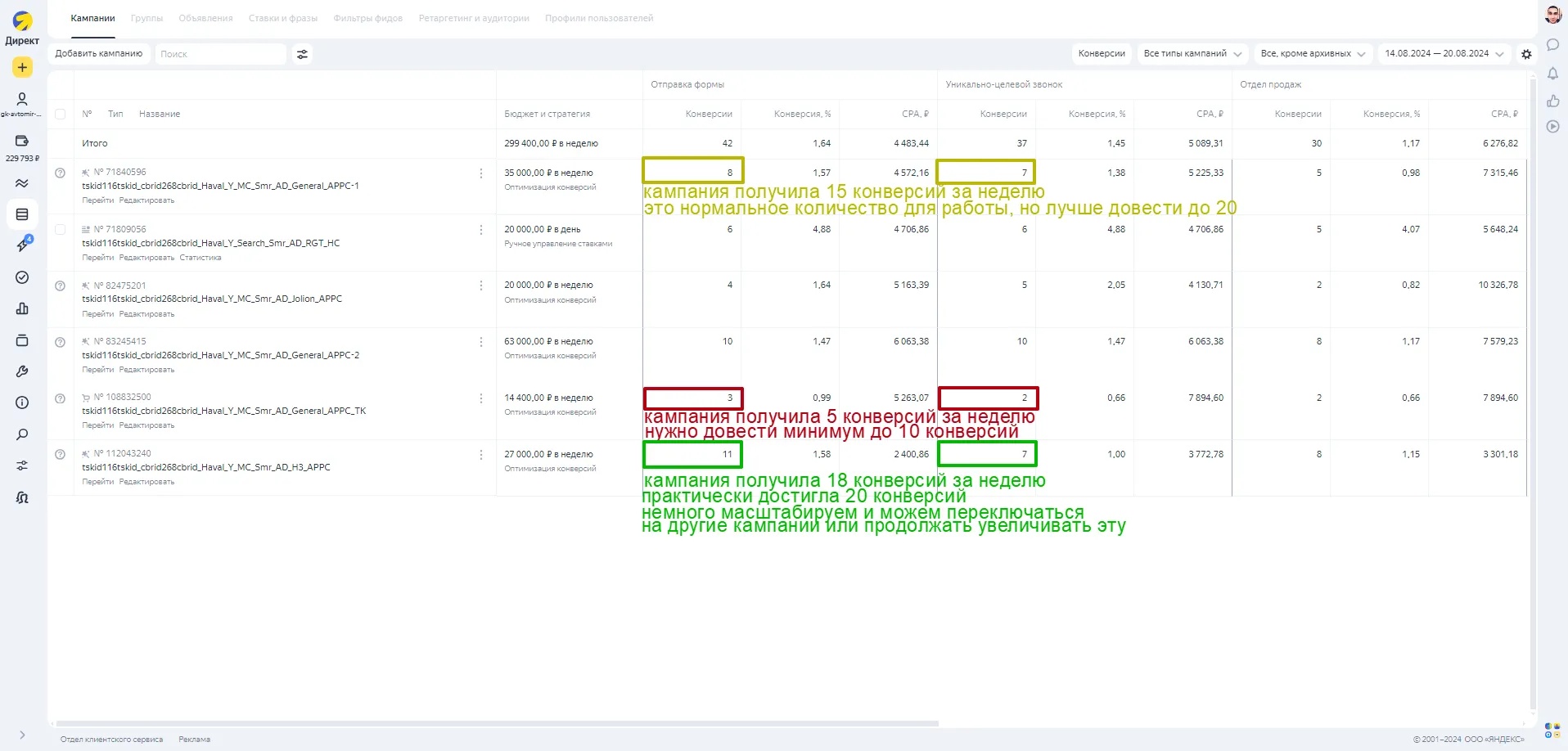This screenshot has width=1568, height=751.
Task: Open the filter sliders icon next to search
Action: click(x=302, y=54)
